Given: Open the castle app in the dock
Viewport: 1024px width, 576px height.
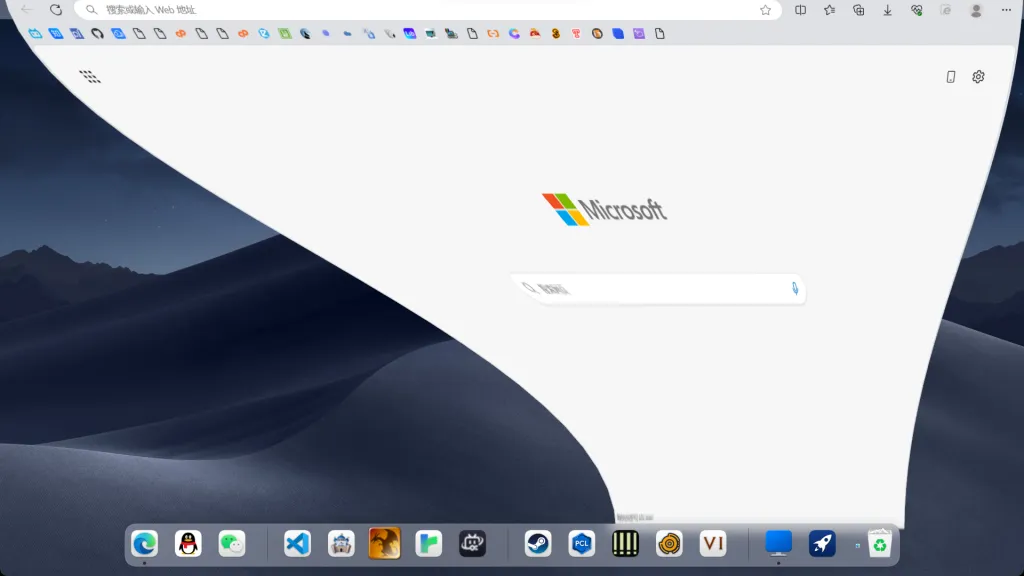Looking at the screenshot, I should coord(341,543).
